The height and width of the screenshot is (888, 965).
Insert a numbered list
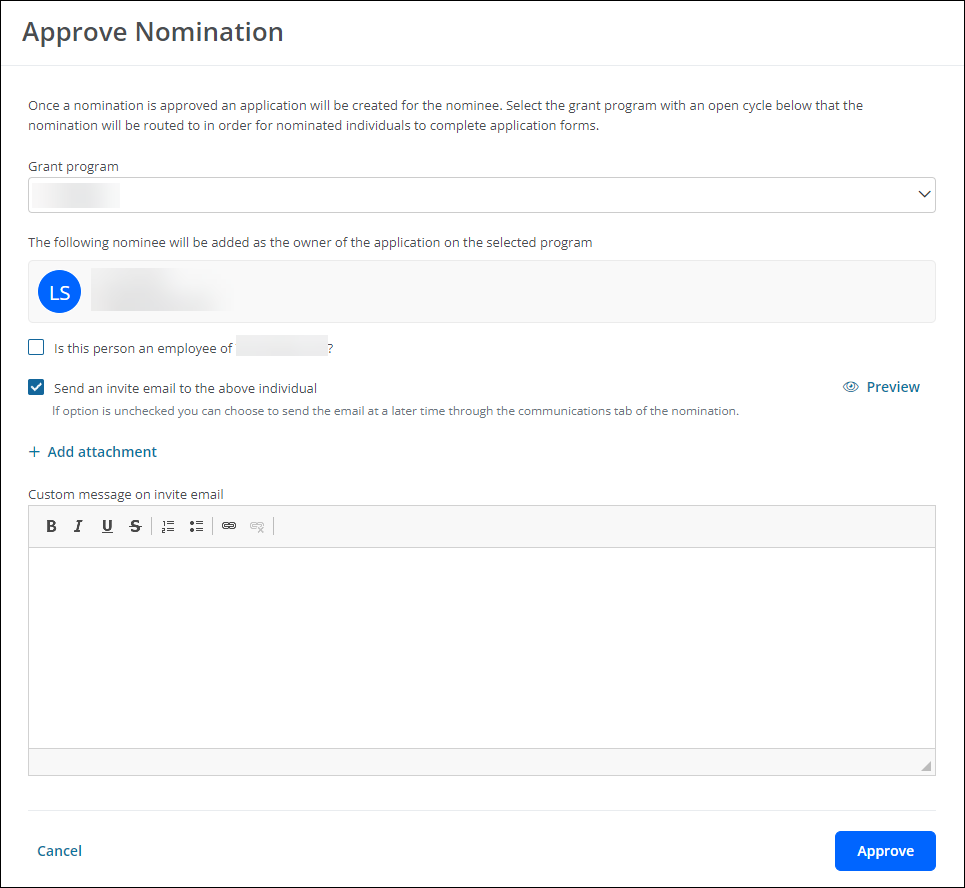(168, 526)
